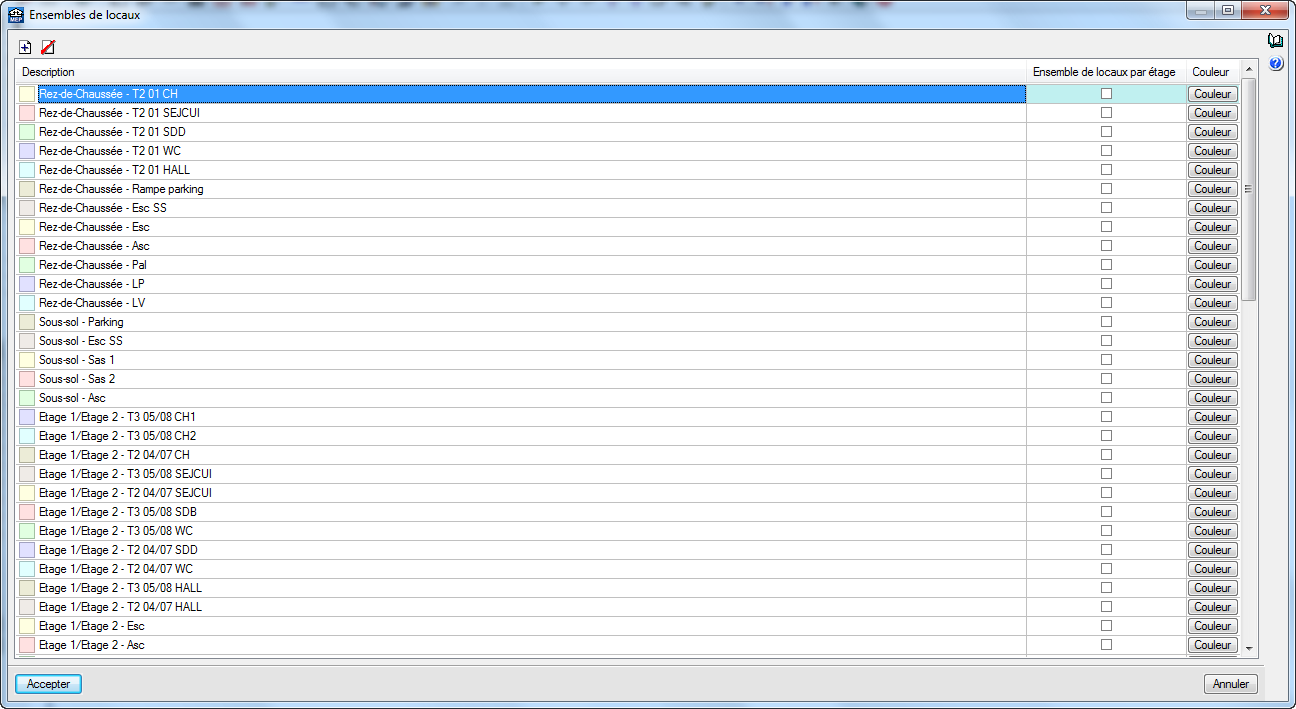Add a new room set entry

pyautogui.click(x=25, y=47)
